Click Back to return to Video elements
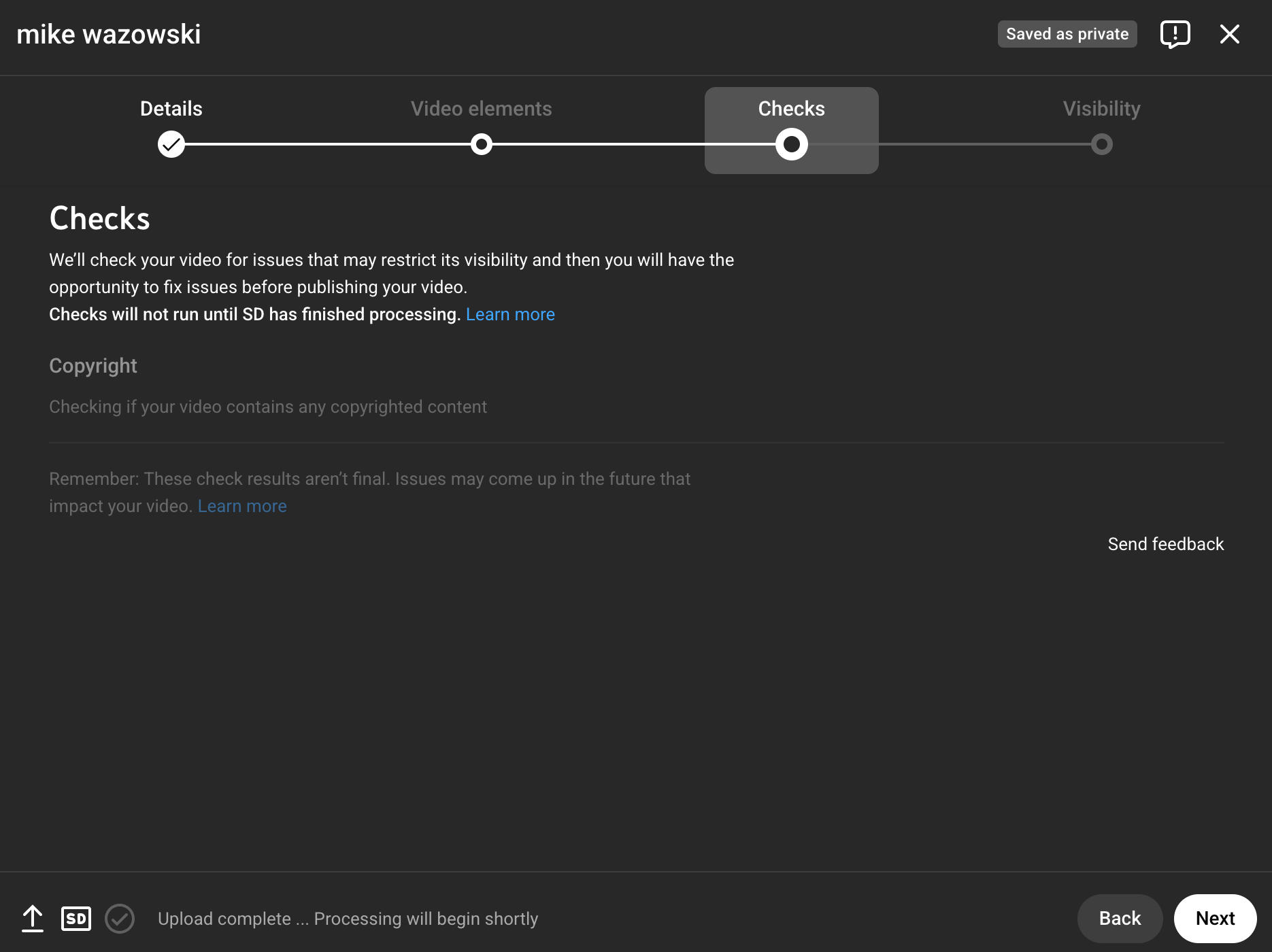Viewport: 1272px width, 952px height. [1119, 918]
